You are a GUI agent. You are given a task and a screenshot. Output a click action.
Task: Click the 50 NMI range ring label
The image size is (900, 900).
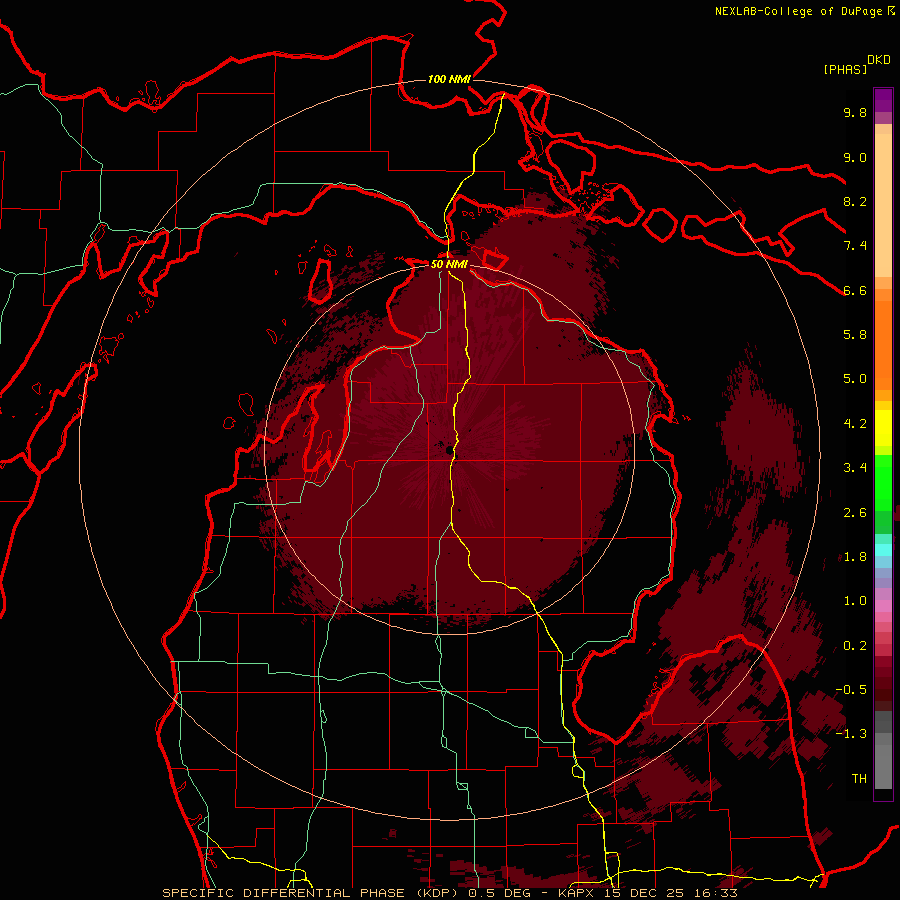(x=449, y=264)
